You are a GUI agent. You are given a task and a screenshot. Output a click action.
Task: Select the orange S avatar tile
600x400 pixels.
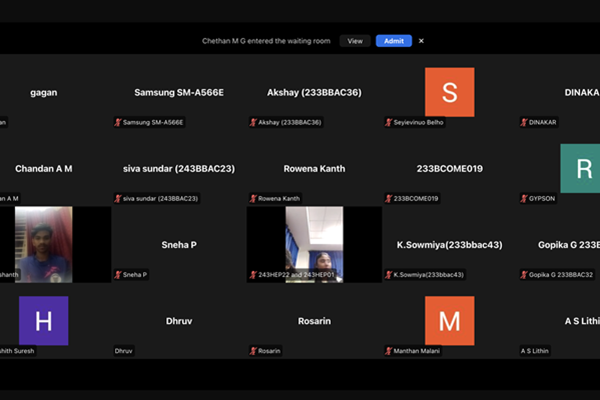449,92
